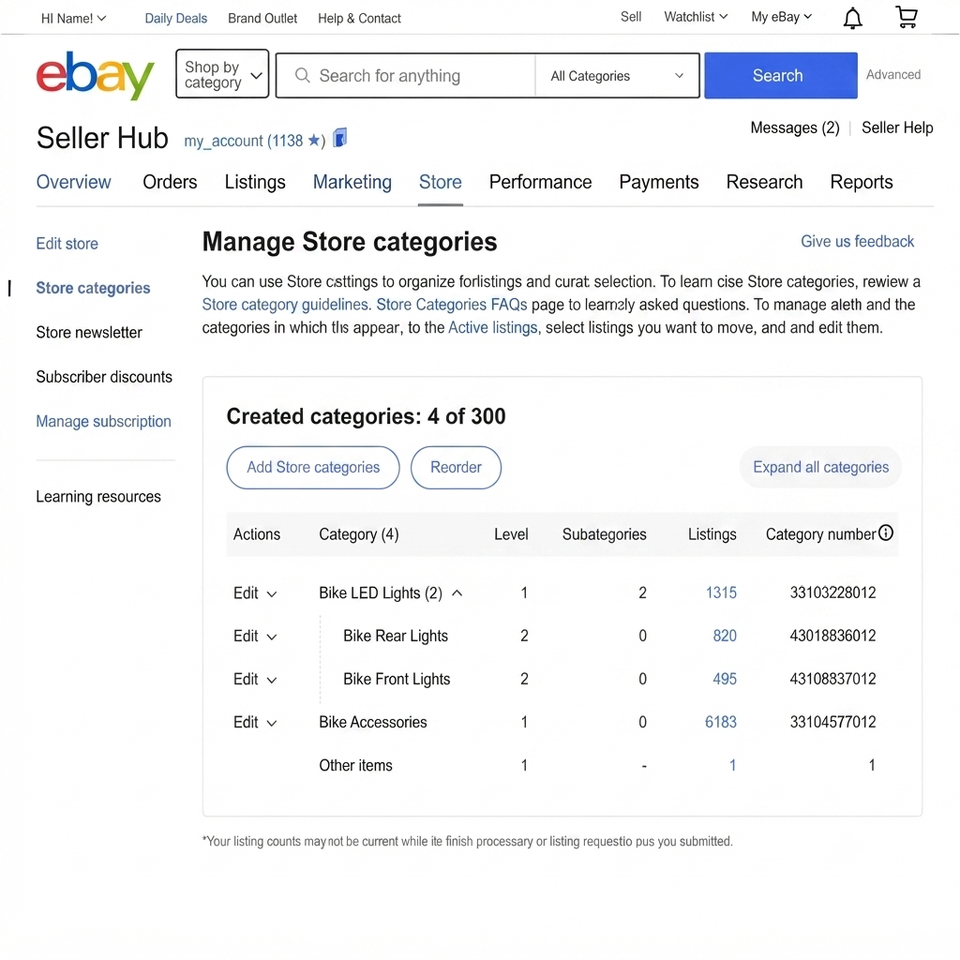Open Store Categories FAQs link
Screen dimensions: 960x960
click(x=451, y=304)
